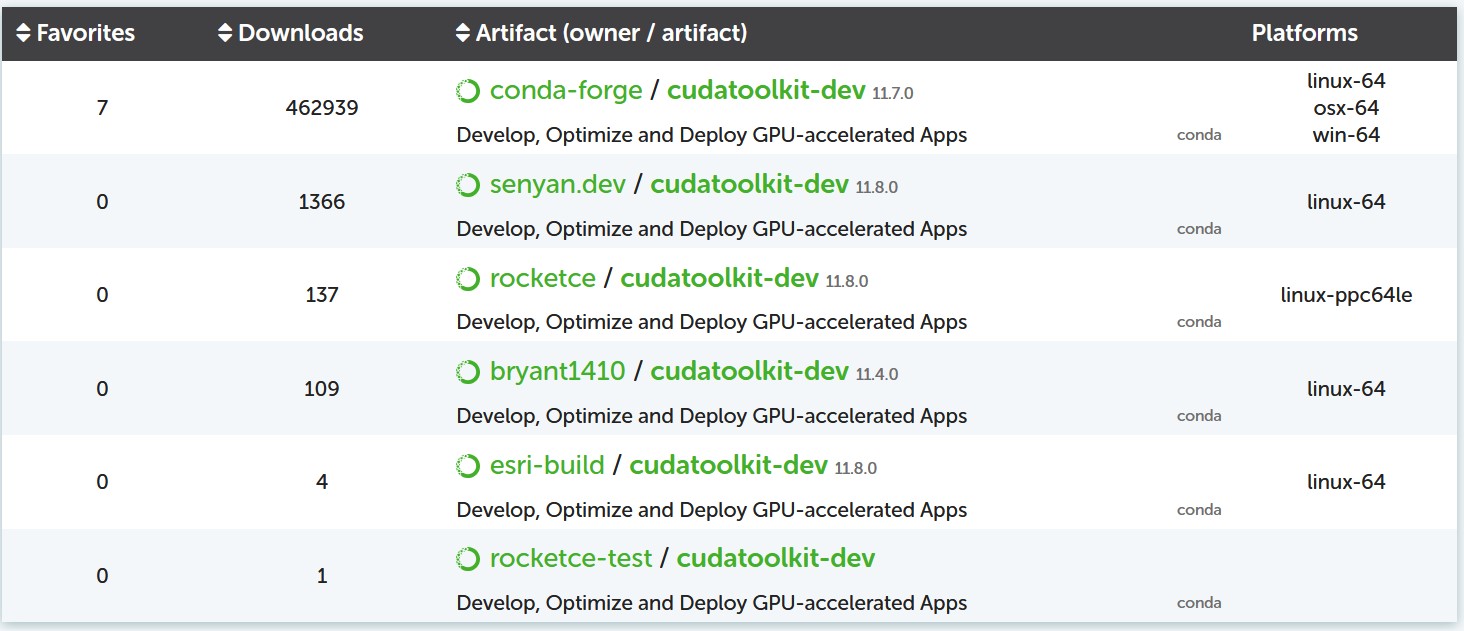
Task: Sort table by Favorites column
Action: click(x=76, y=33)
